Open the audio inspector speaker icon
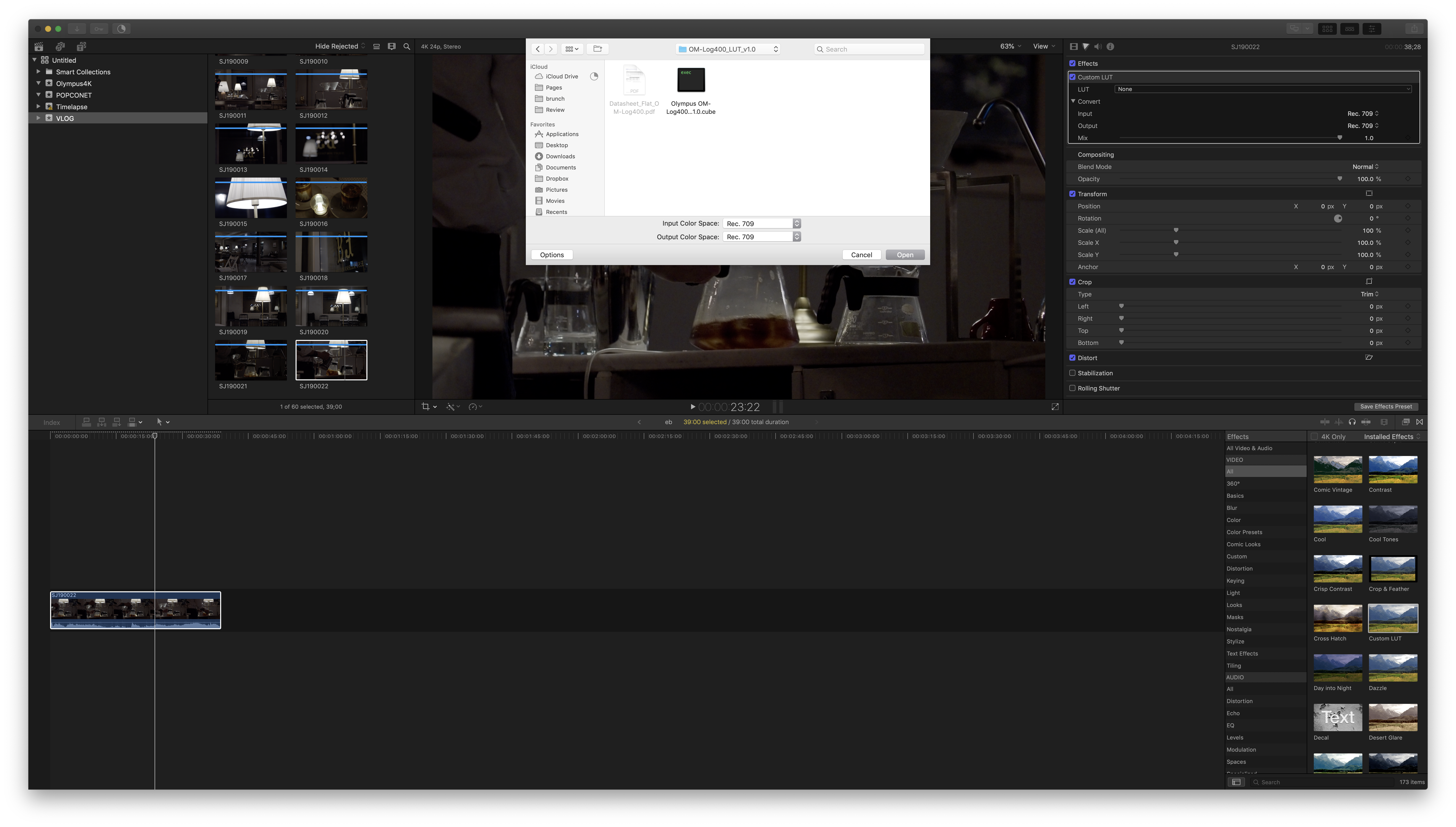The image size is (1456, 827). coord(1097,47)
